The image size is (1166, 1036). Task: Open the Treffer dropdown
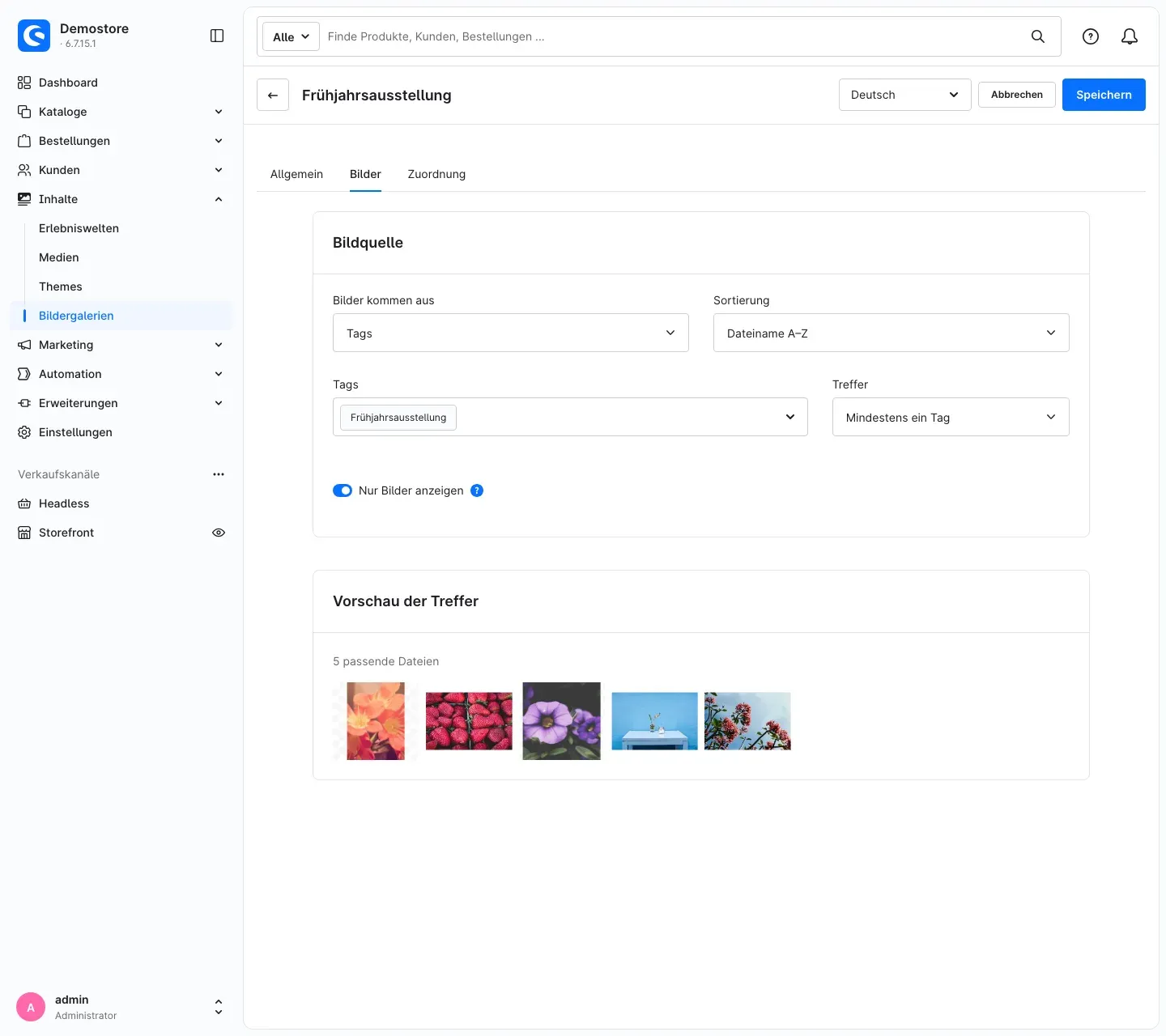(951, 417)
